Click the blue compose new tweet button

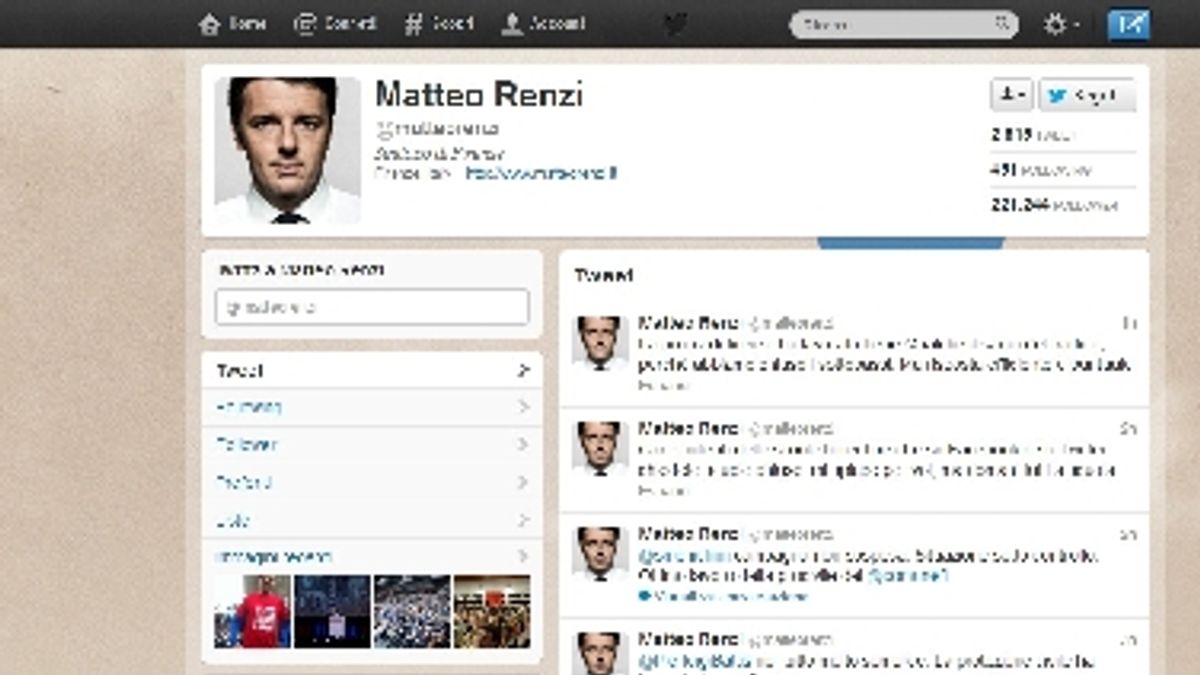[x=1128, y=24]
